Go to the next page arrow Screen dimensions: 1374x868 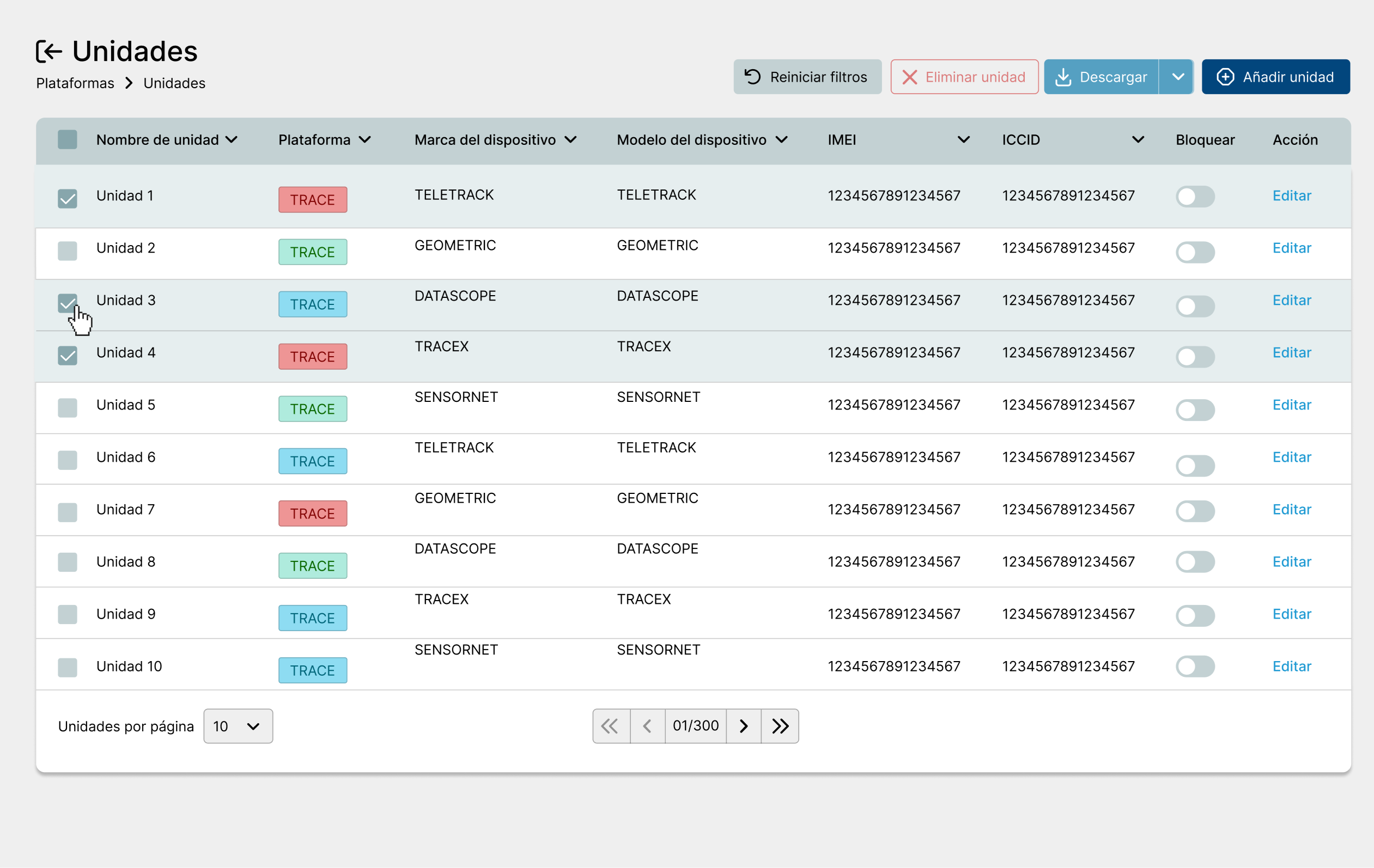click(x=743, y=726)
